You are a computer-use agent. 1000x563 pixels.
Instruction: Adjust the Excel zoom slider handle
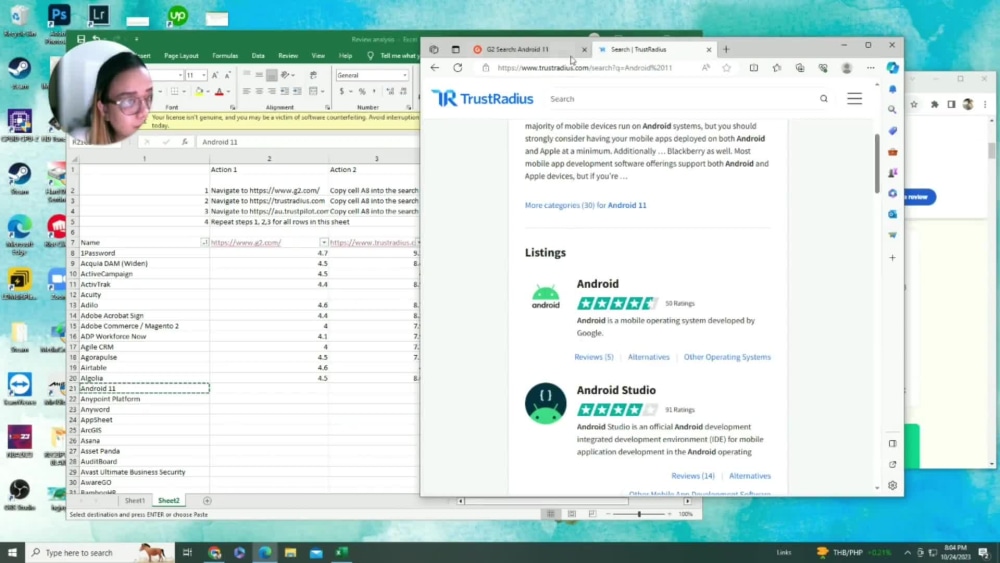(639, 514)
